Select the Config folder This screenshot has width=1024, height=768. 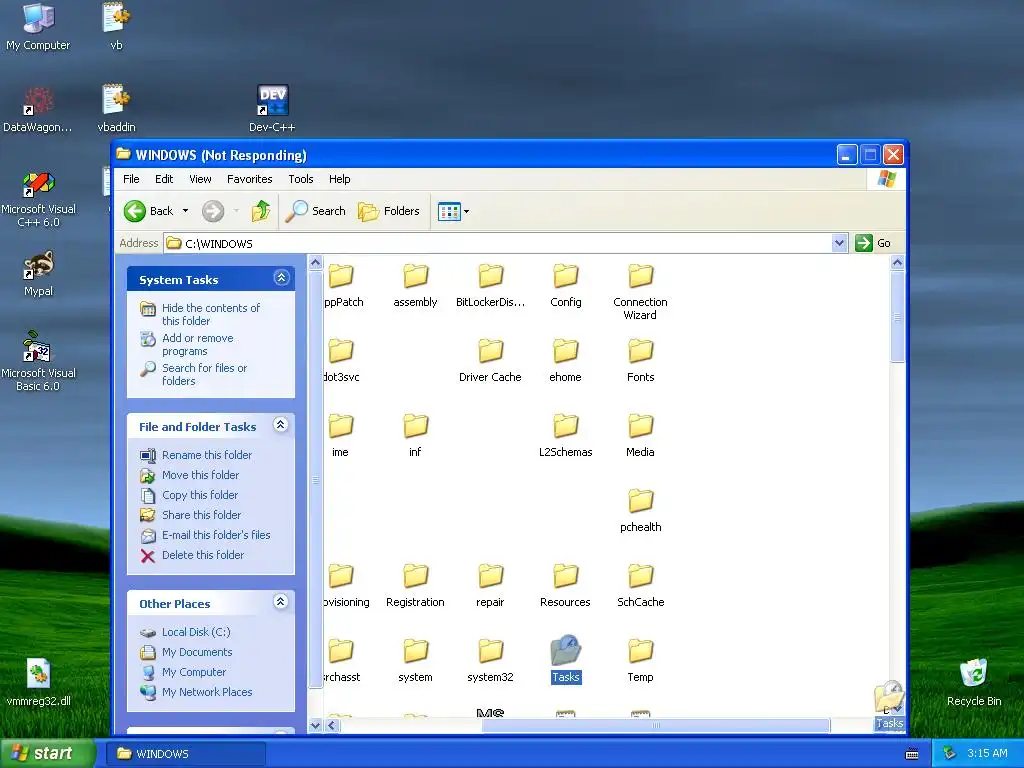coord(566,285)
